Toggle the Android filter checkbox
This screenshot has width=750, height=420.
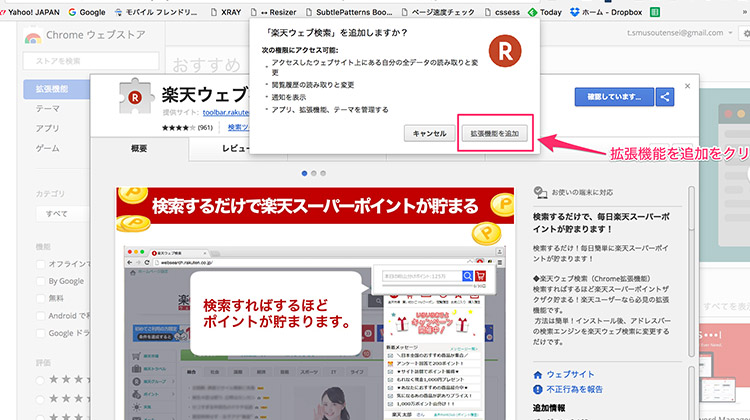(x=41, y=316)
